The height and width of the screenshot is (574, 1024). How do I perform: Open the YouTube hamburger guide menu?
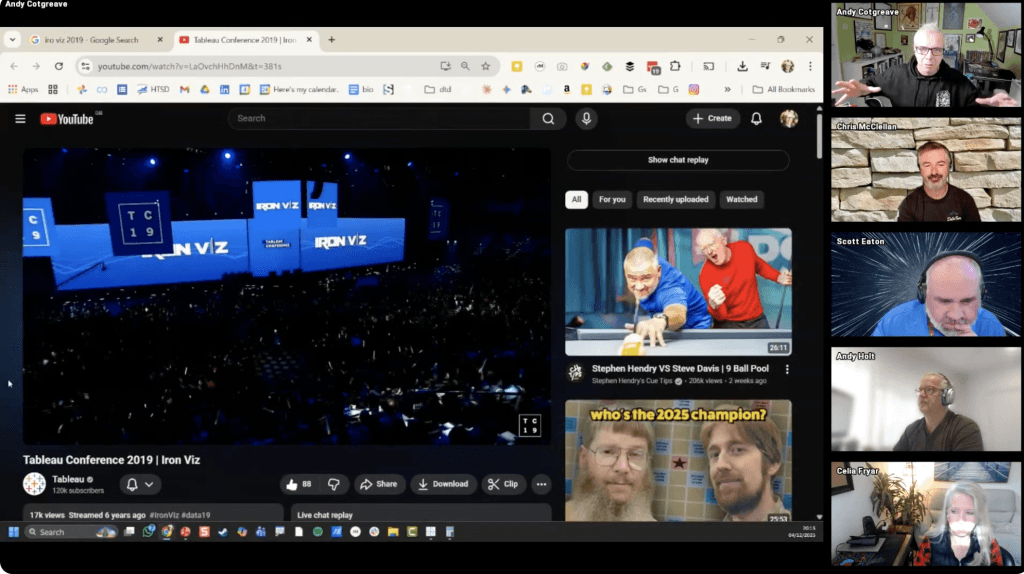pyautogui.click(x=20, y=119)
